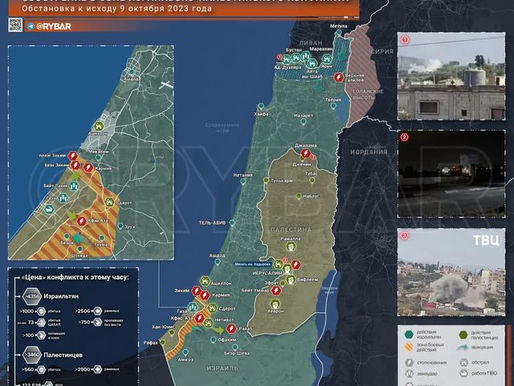514x386 pixels.
Task: Click the Назарет town label
Action: (x=303, y=116)
